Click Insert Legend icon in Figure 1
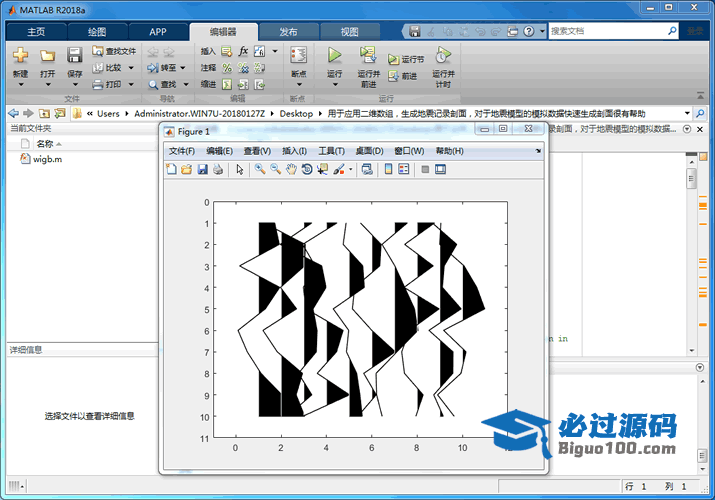Screen dimensions: 715x500 point(404,170)
